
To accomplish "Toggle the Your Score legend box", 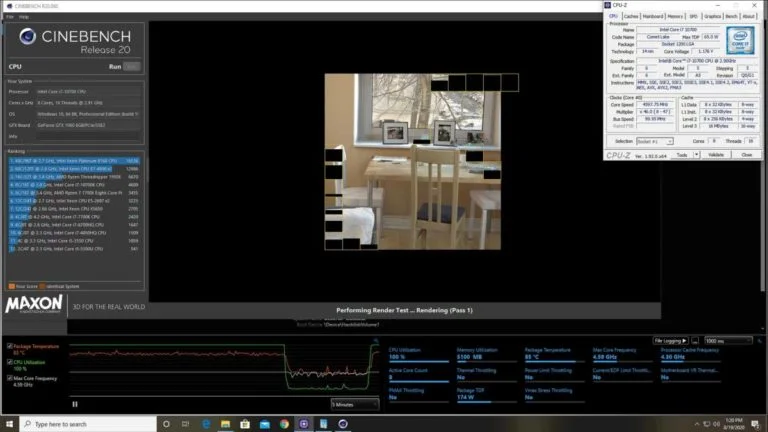I will tap(12, 287).
